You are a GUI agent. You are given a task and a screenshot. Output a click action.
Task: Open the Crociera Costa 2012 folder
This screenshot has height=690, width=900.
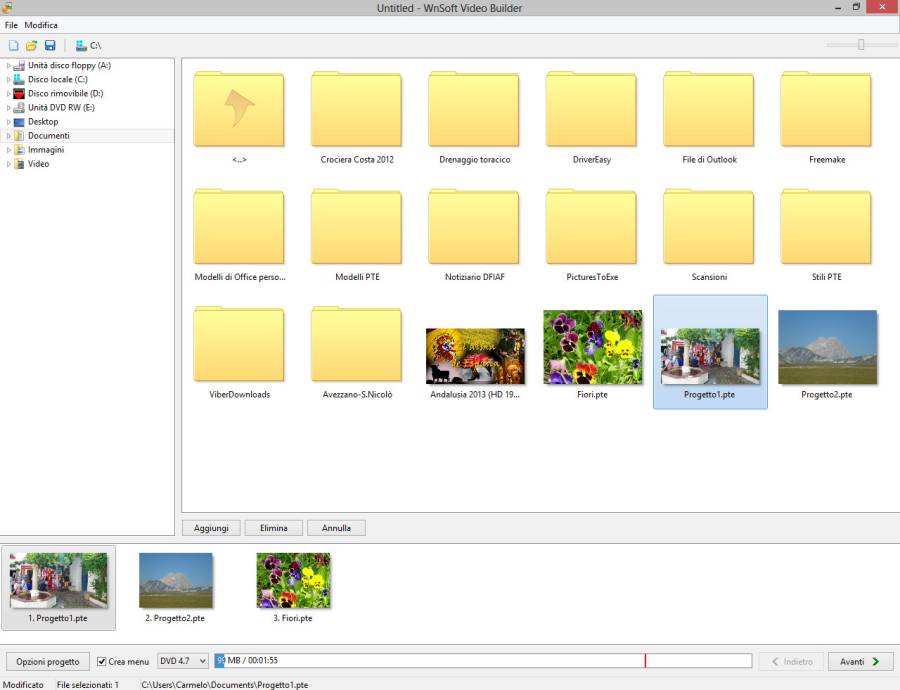point(356,109)
